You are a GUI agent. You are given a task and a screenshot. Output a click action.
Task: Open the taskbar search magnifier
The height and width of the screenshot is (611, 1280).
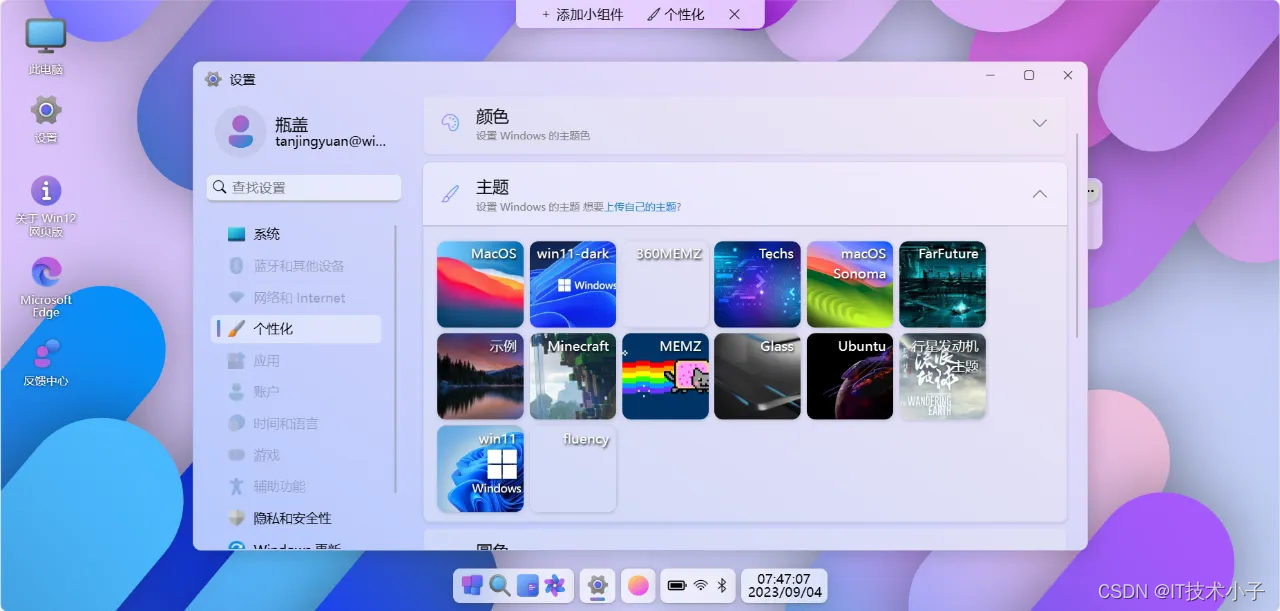[500, 586]
